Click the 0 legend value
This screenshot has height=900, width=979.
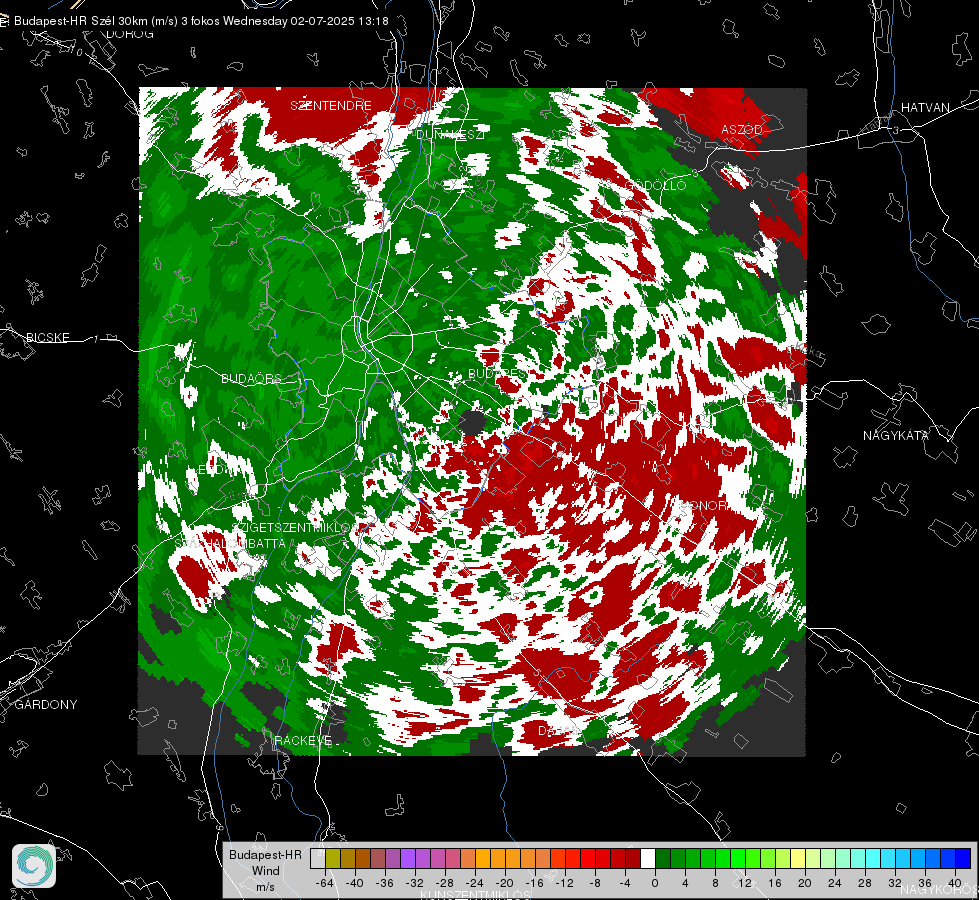click(x=655, y=883)
